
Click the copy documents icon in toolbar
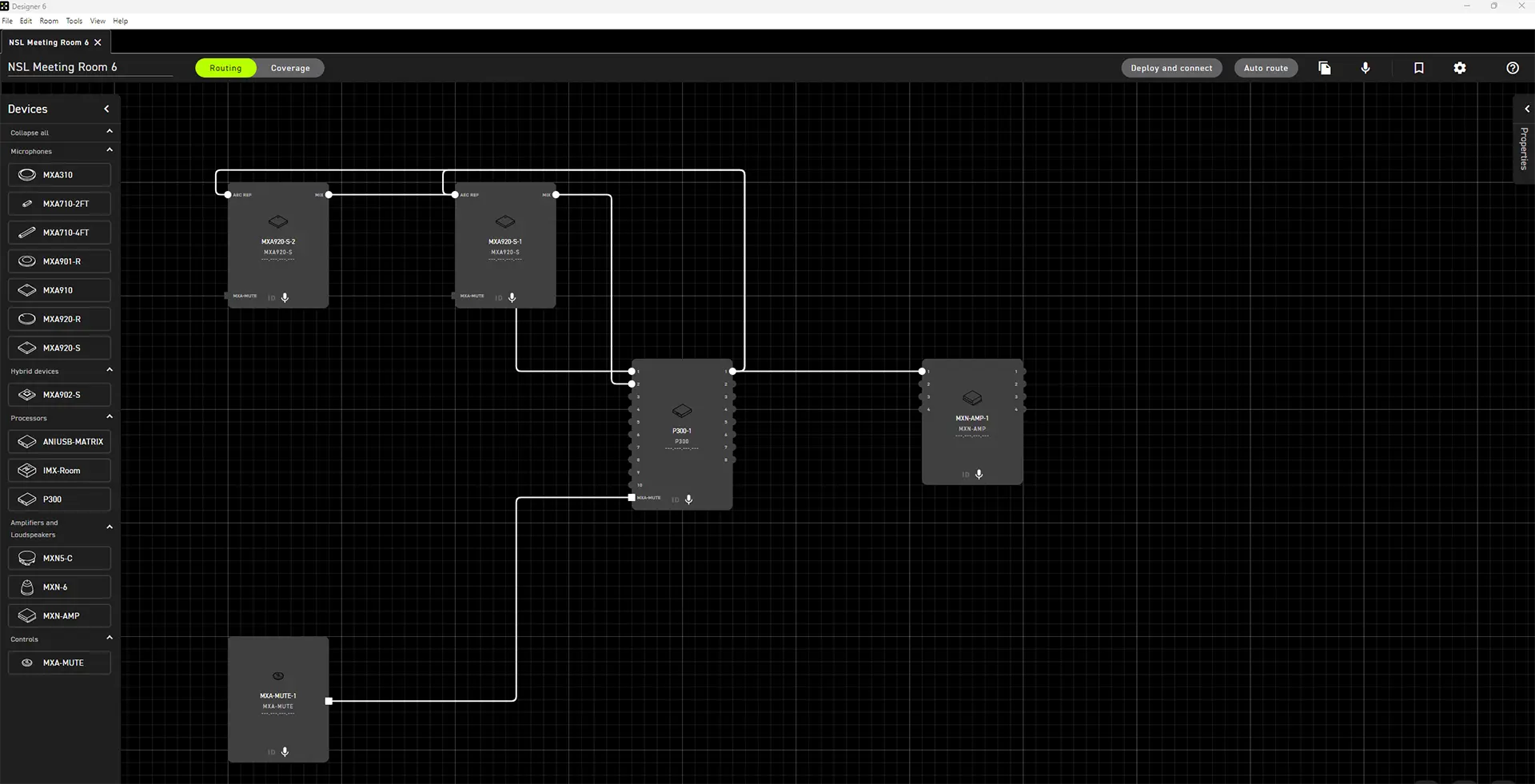pos(1324,68)
